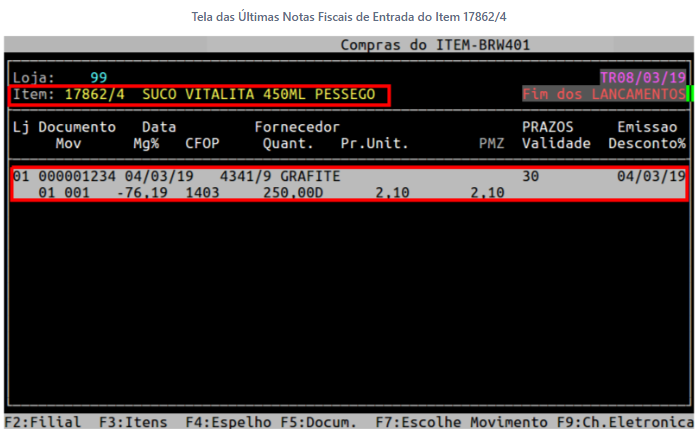The width and height of the screenshot is (699, 431).
Task: Click the PRAZOS column header
Action: pyautogui.click(x=550, y=127)
